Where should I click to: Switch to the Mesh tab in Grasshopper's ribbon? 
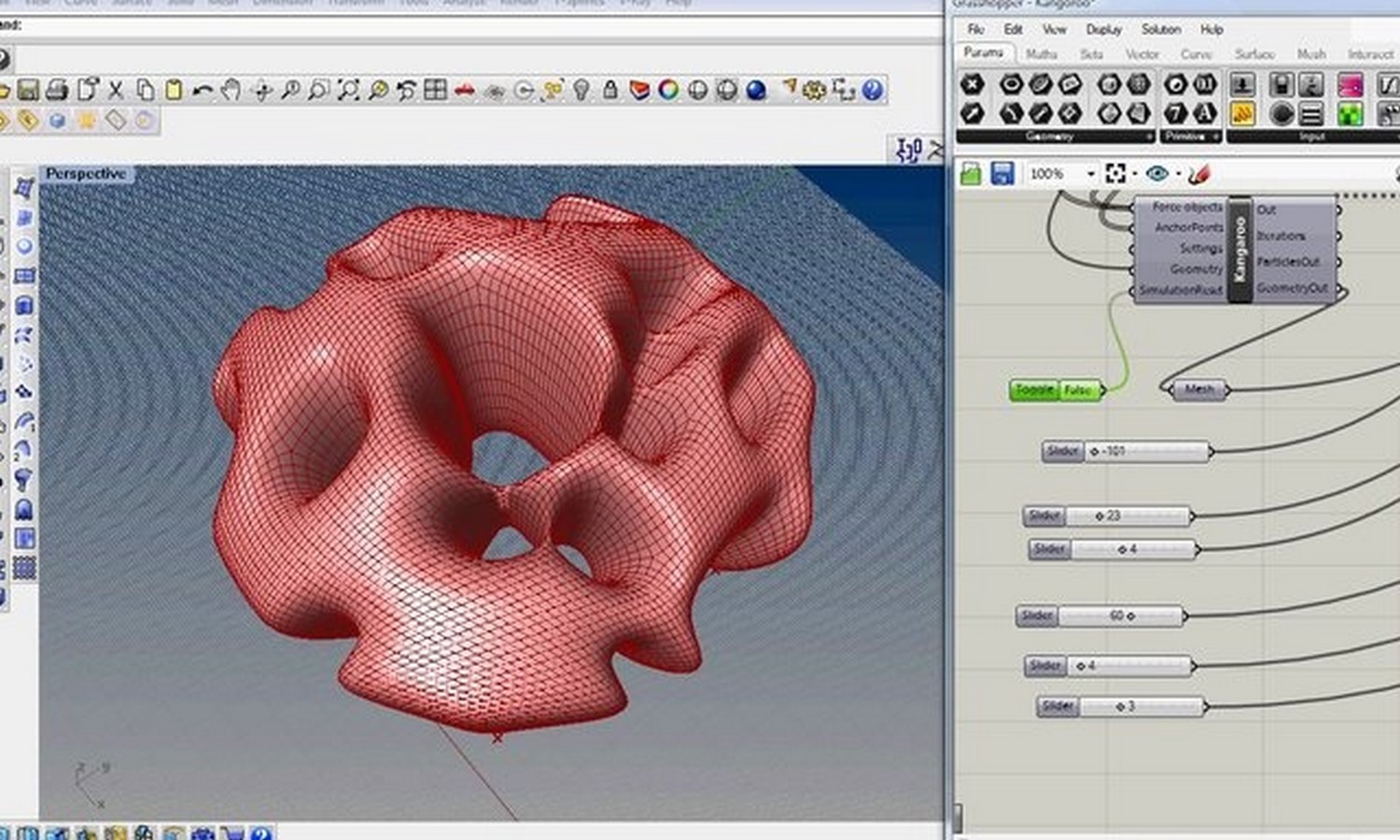click(x=1311, y=54)
